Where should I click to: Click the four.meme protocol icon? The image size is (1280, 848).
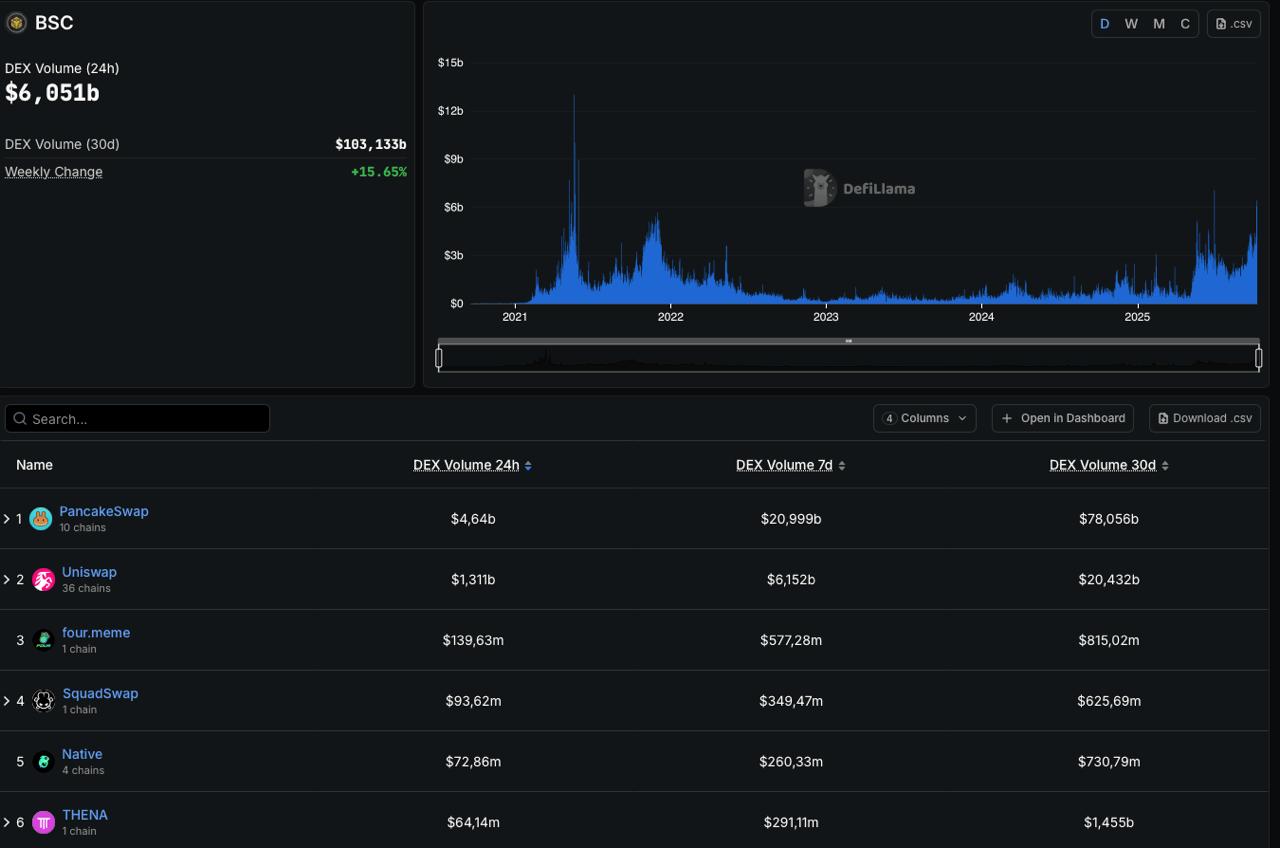[43, 640]
